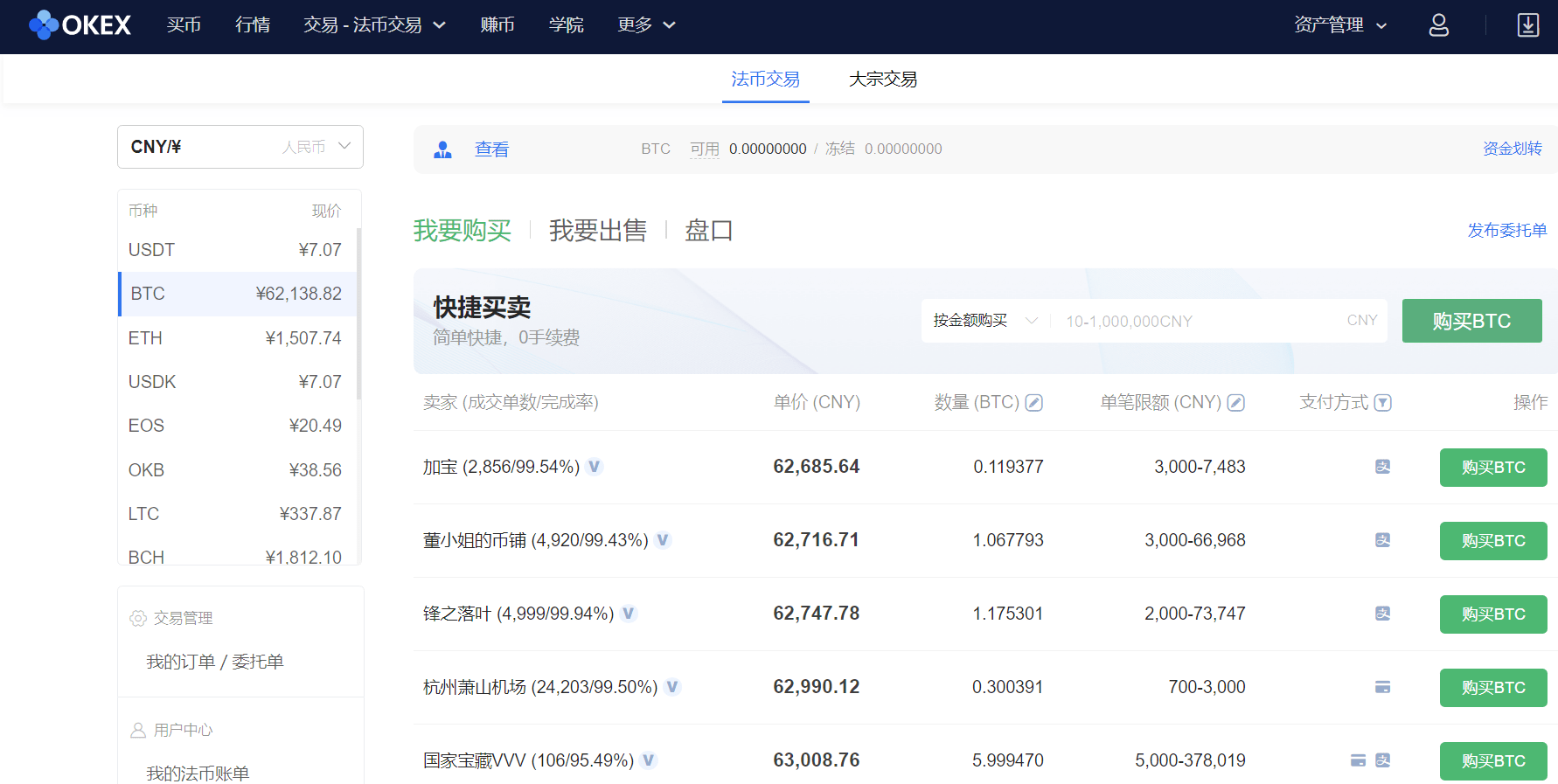
Task: Click 购买BTC for seller 董小姐的币铺
Action: coord(1493,541)
